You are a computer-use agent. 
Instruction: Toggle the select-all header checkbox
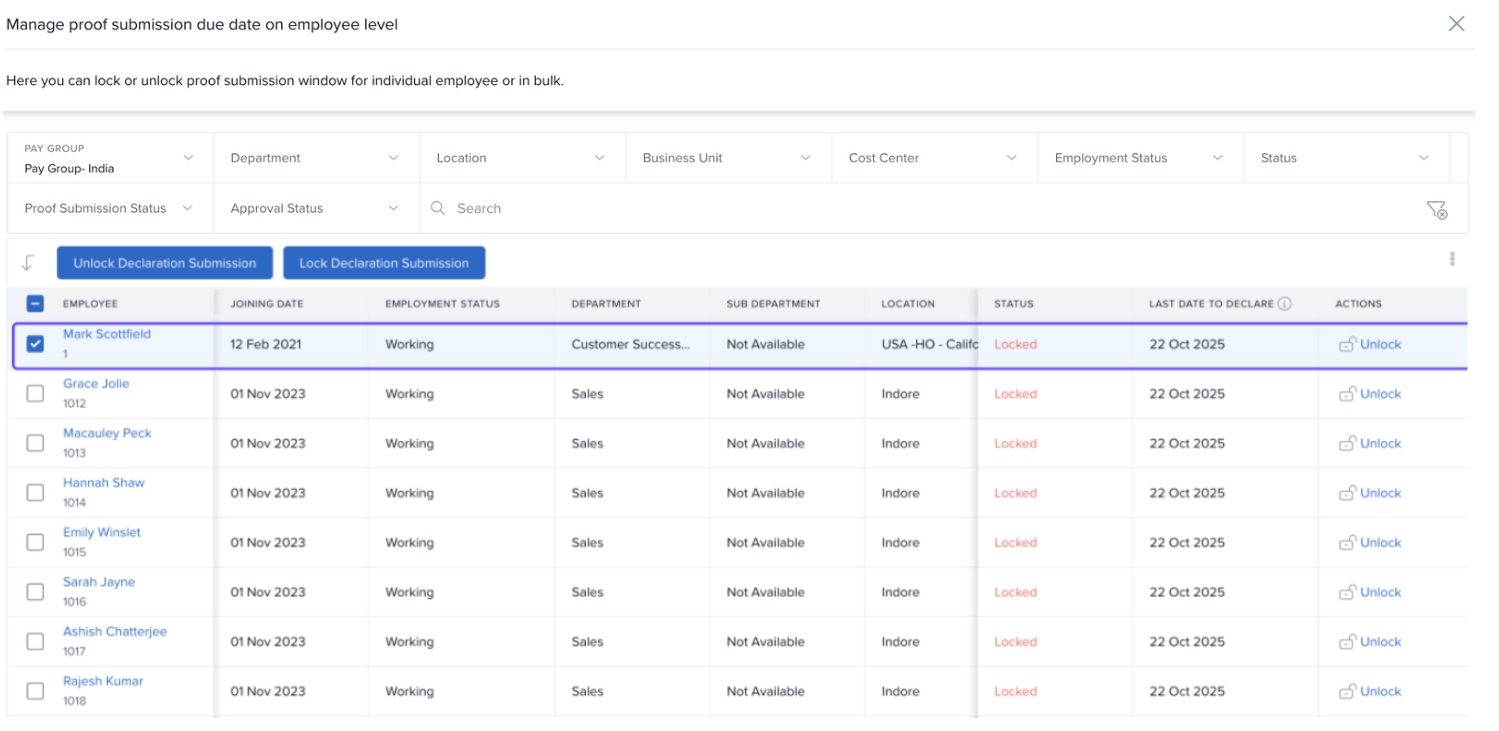pos(35,304)
